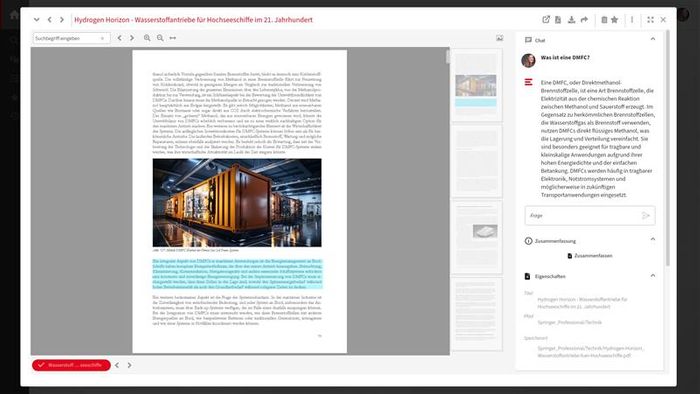Click the user avatar in chat
Viewport: 700px width, 394px height.
(528, 60)
